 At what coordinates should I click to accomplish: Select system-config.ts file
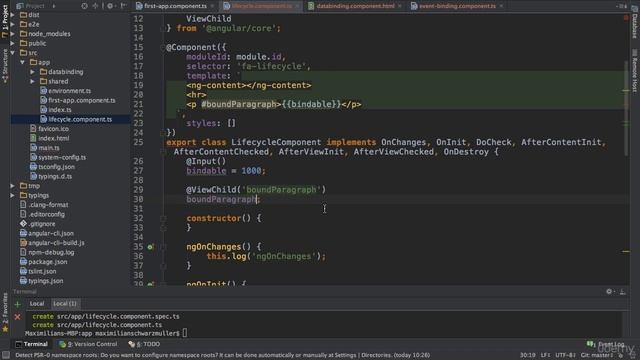click(58, 157)
